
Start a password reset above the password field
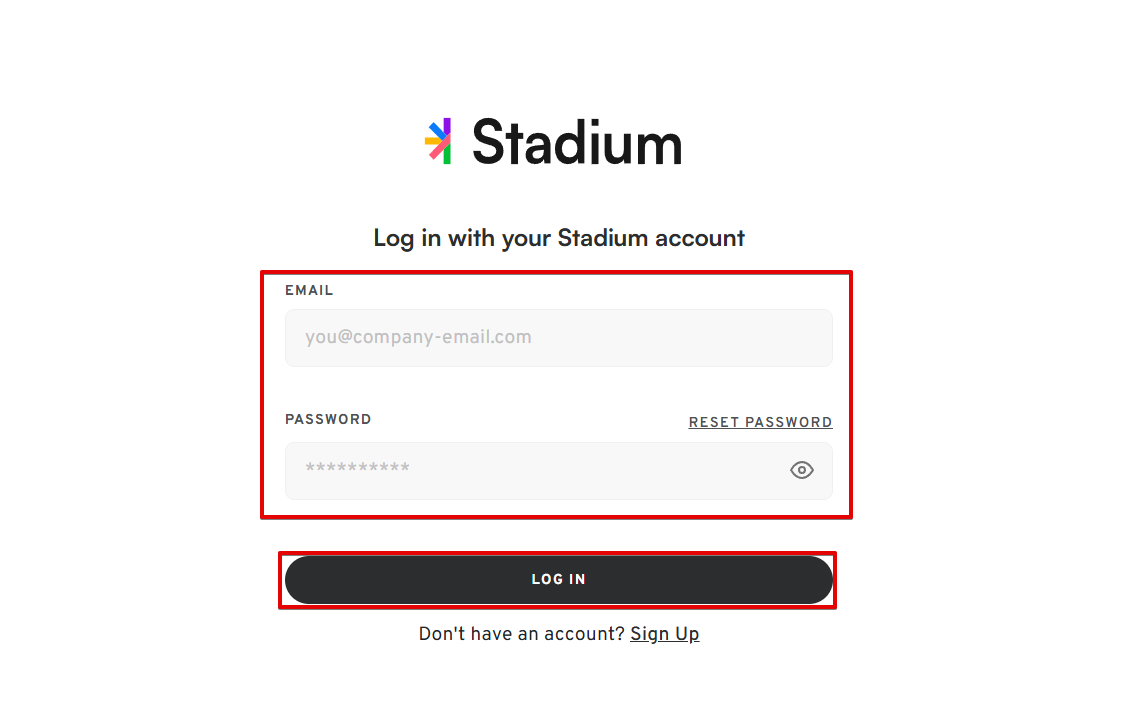760,422
